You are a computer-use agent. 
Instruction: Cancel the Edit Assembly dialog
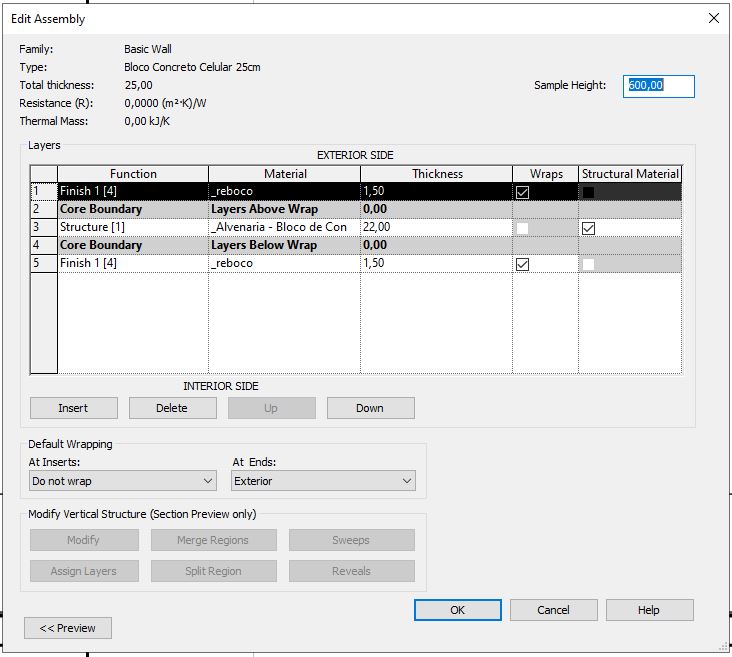click(x=554, y=610)
